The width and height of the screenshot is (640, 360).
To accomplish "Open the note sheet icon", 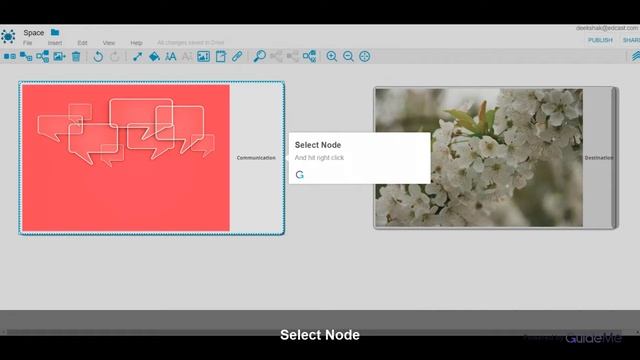I will coord(220,56).
